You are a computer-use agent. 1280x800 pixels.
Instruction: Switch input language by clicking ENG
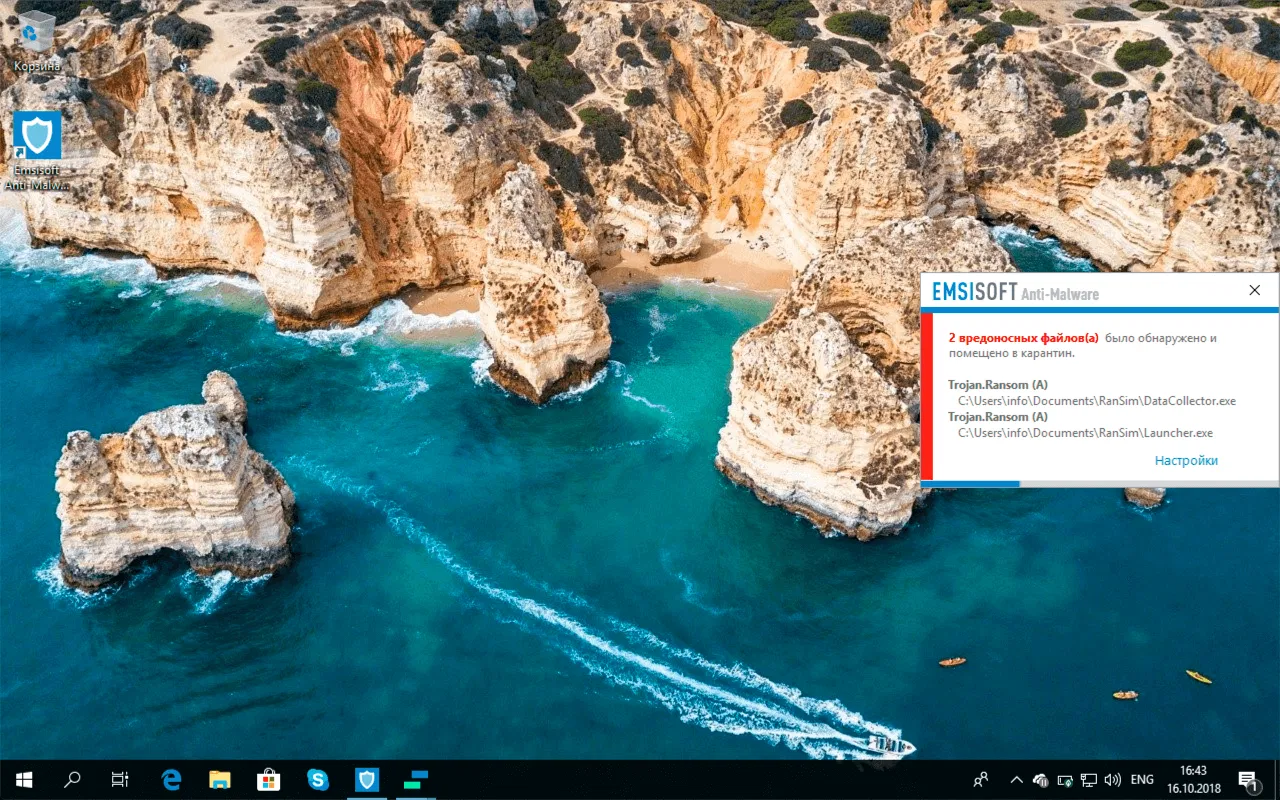1141,780
